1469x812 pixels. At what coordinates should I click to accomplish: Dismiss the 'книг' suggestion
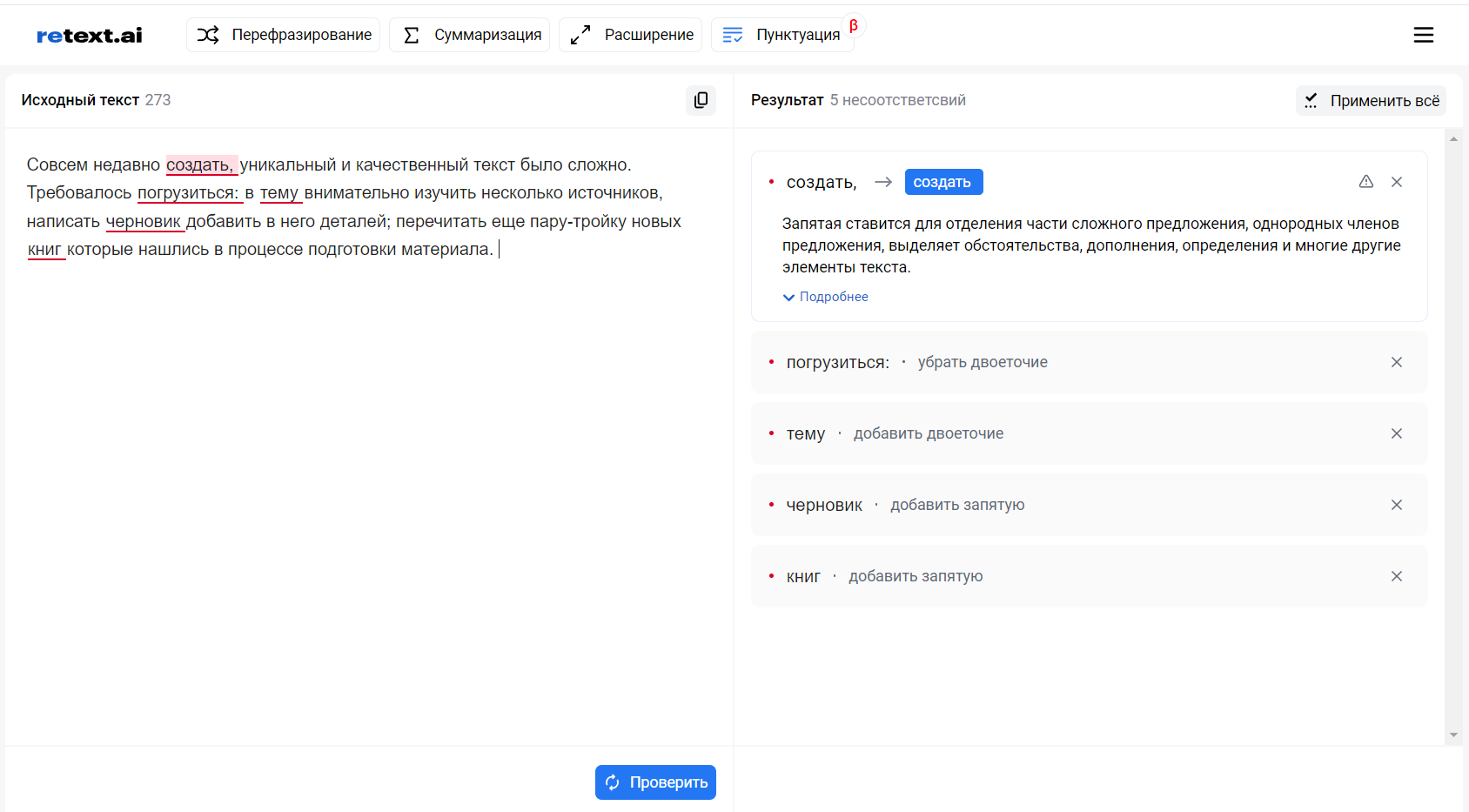[x=1396, y=576]
